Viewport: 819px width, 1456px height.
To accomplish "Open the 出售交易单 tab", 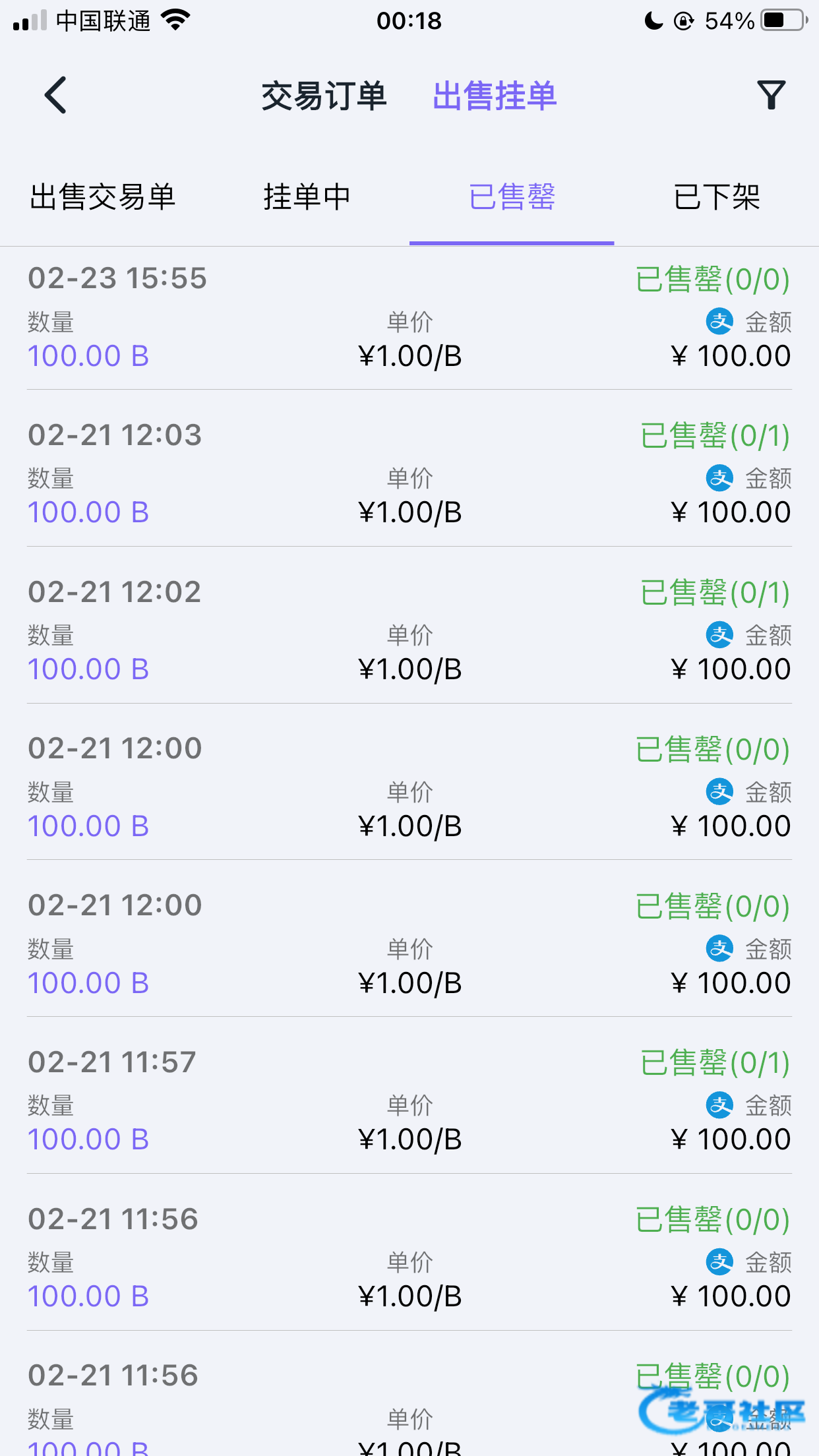I will tap(103, 197).
